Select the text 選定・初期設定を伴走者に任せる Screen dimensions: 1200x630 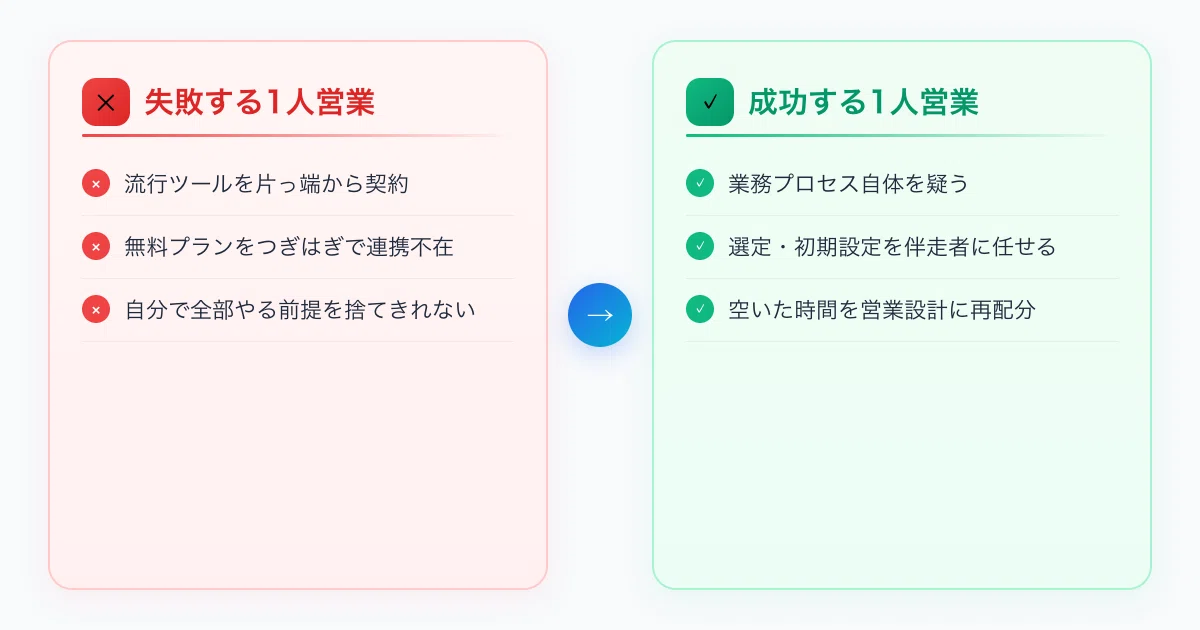point(892,246)
